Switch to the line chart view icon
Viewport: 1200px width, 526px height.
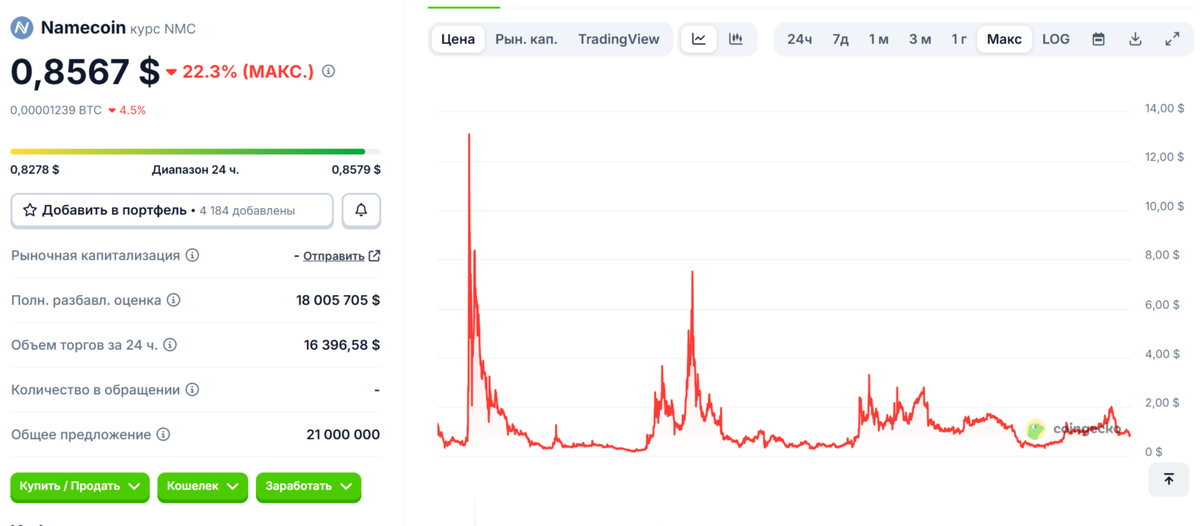coord(699,39)
